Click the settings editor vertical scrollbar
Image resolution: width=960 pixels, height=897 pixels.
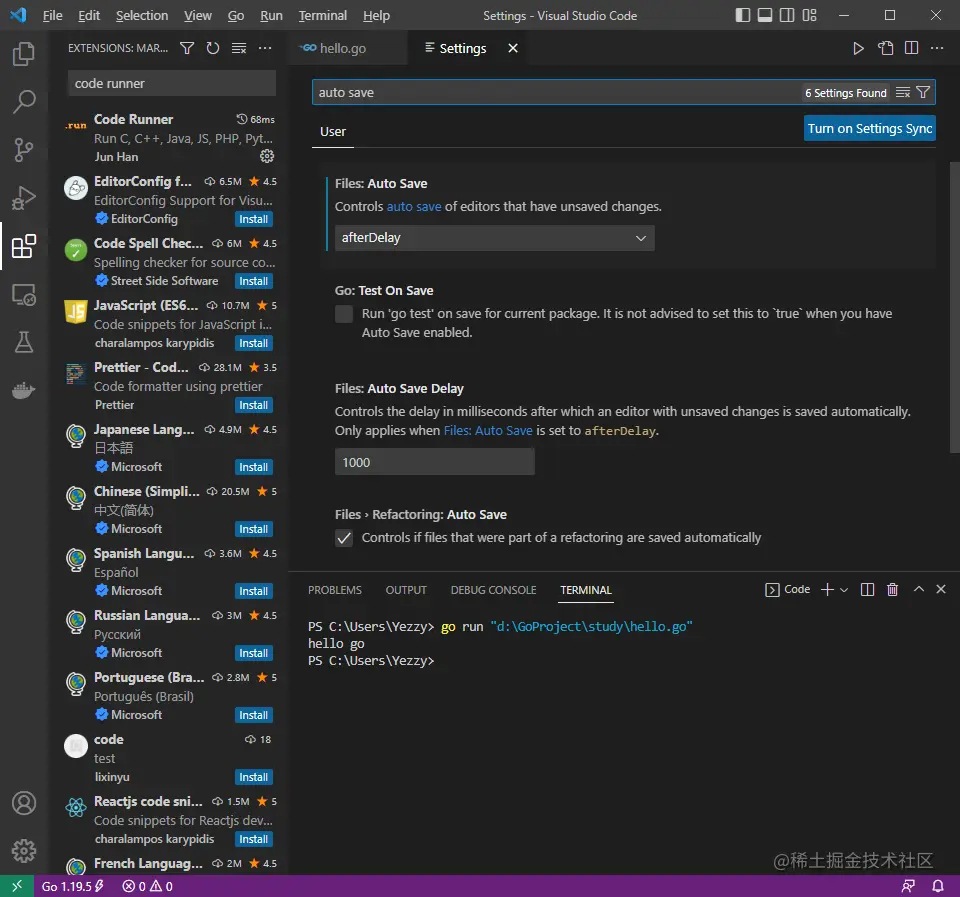point(954,306)
